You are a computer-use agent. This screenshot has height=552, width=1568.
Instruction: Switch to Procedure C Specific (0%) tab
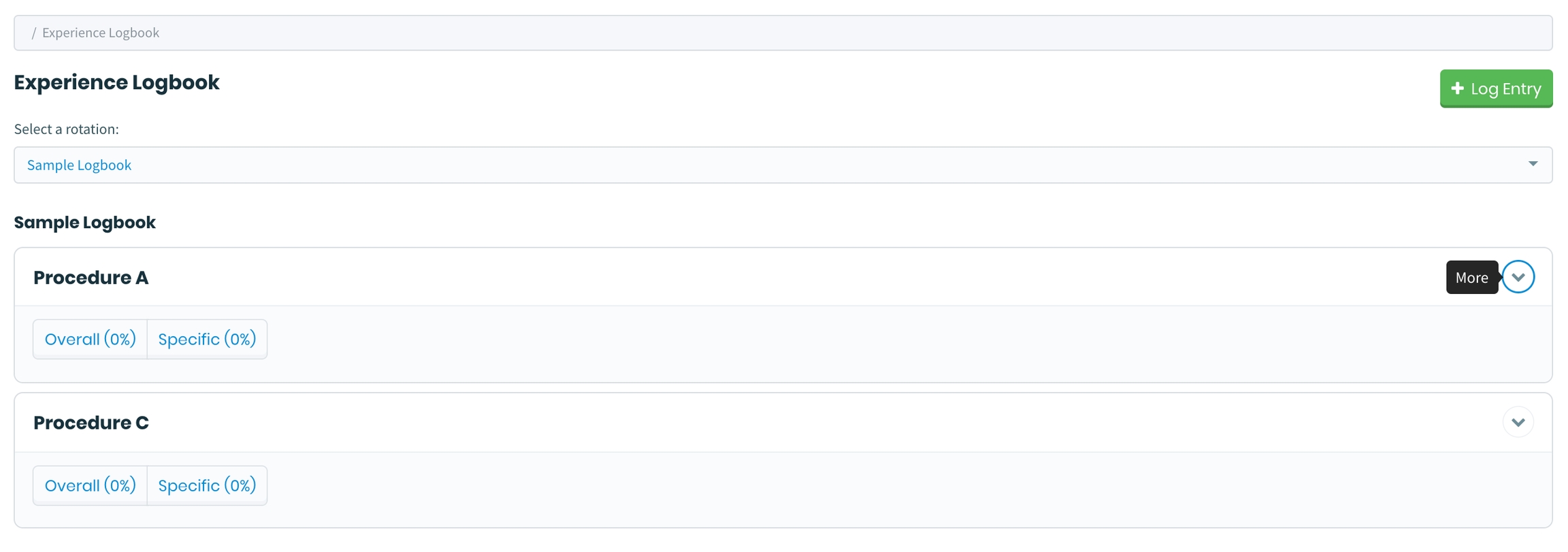[207, 485]
